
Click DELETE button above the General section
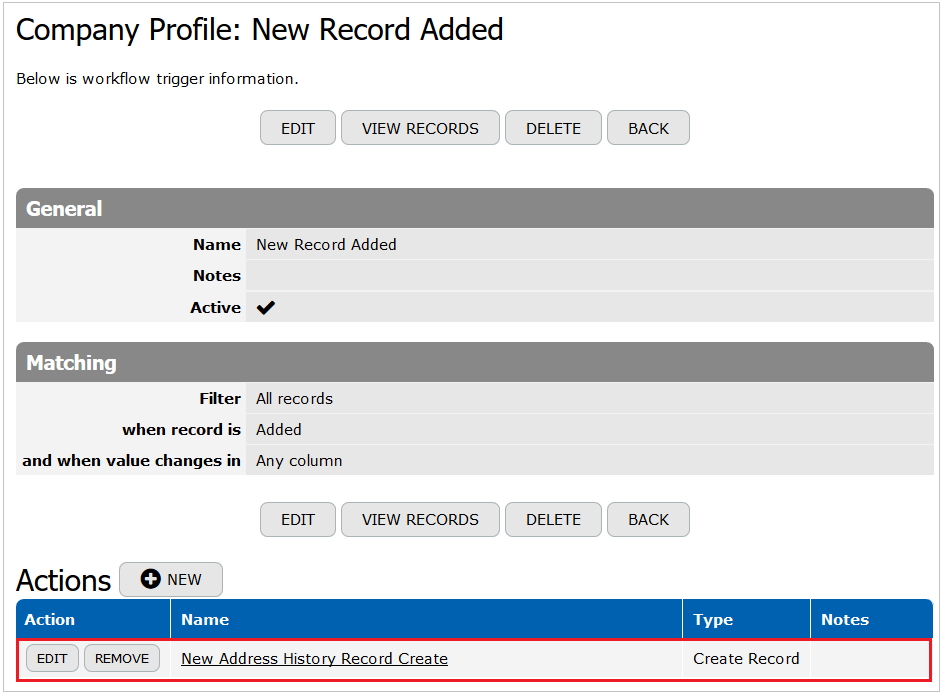pos(553,128)
